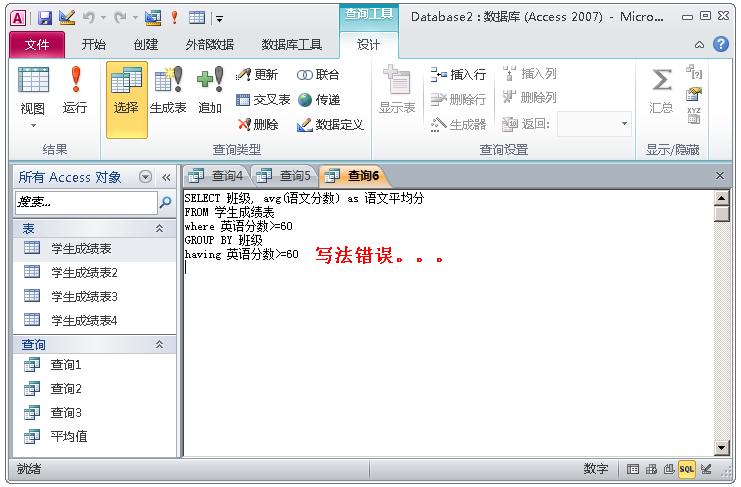
Task: Select table 学生成绩表3
Action: point(95,297)
